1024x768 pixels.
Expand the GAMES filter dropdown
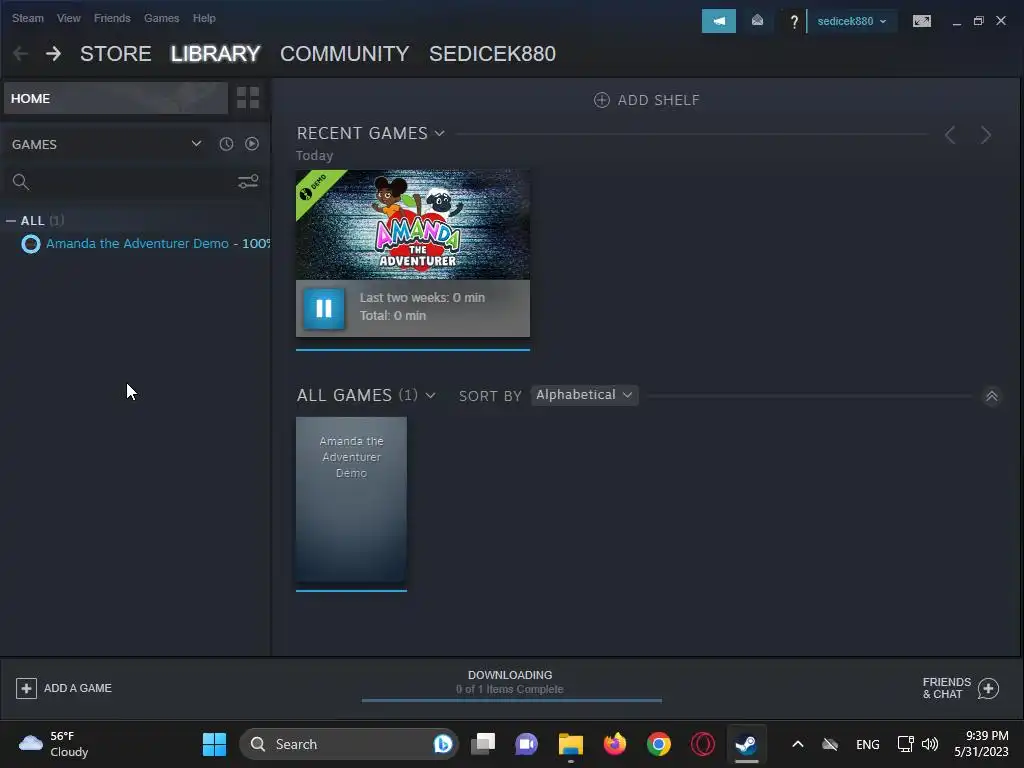(x=196, y=144)
